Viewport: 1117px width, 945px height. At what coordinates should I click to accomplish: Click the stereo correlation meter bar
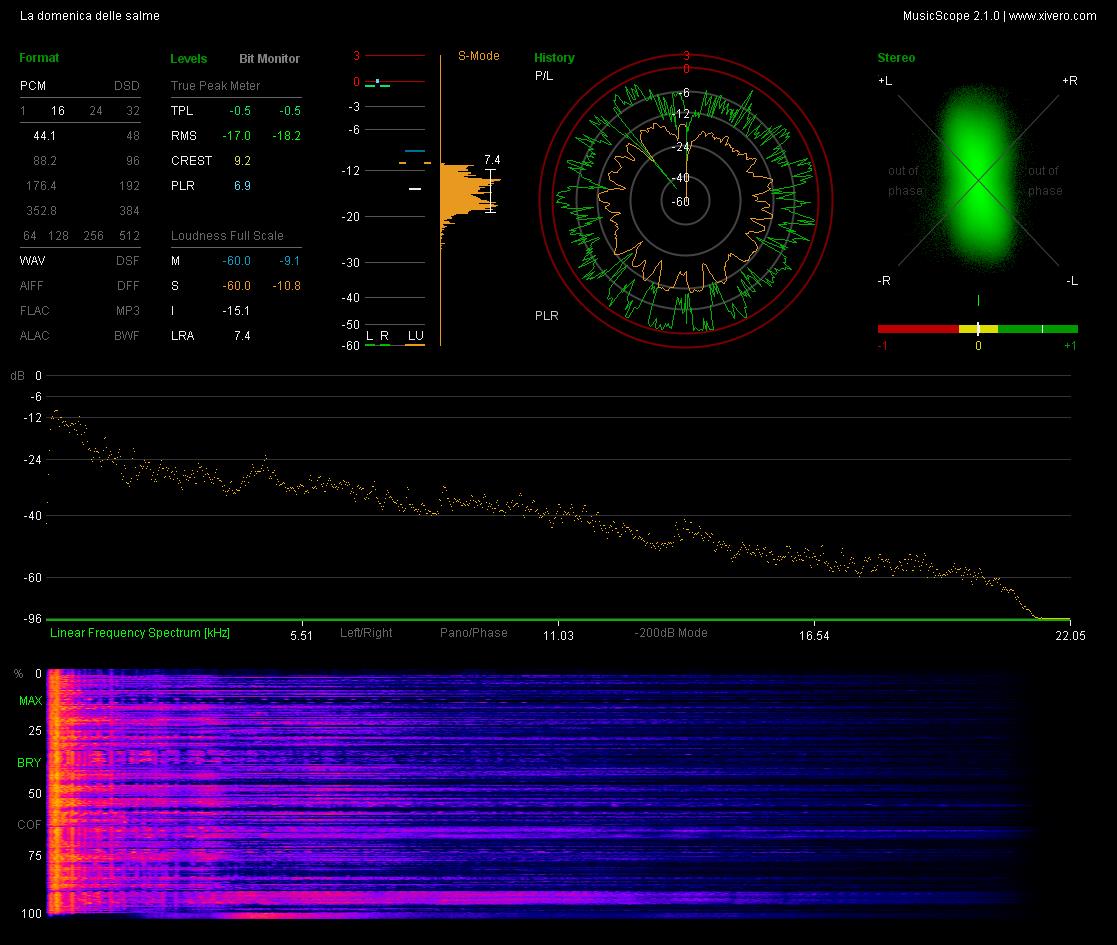pyautogui.click(x=977, y=329)
